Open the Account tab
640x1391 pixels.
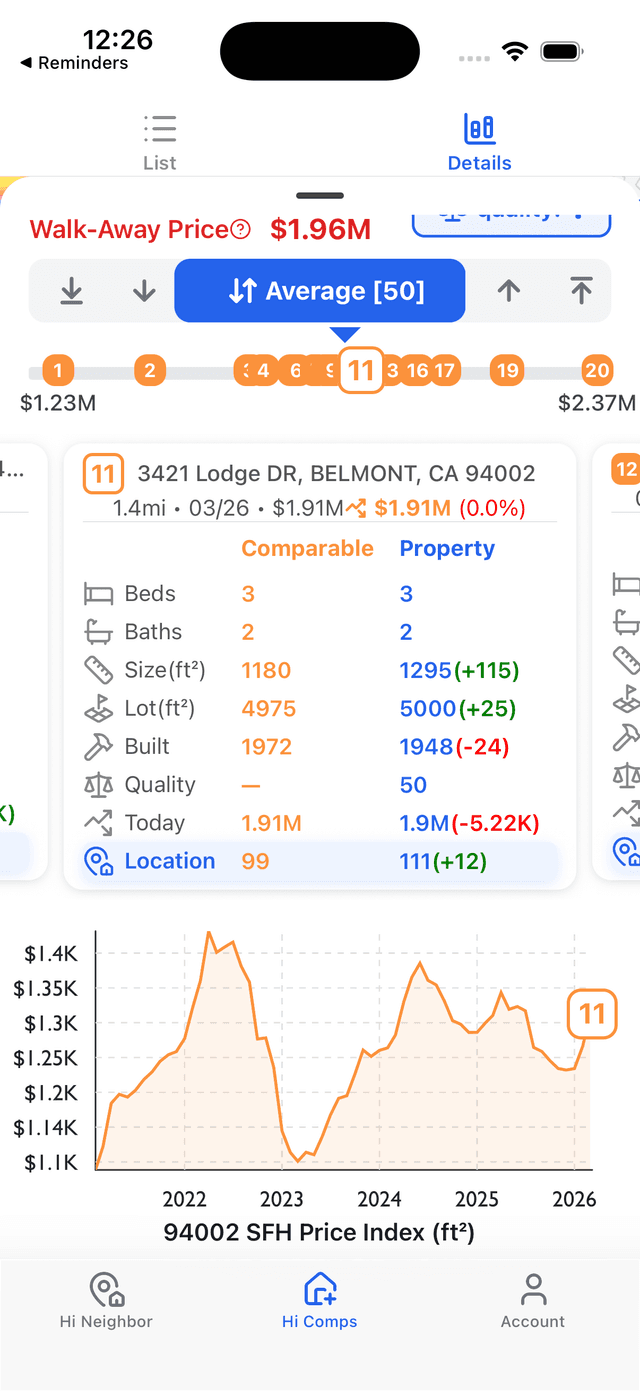[x=533, y=1301]
